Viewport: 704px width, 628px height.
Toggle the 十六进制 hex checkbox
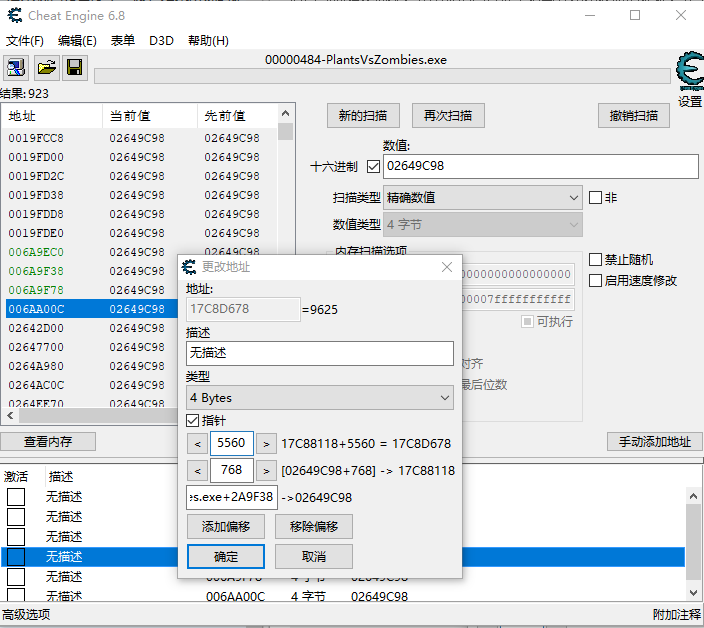tap(373, 167)
